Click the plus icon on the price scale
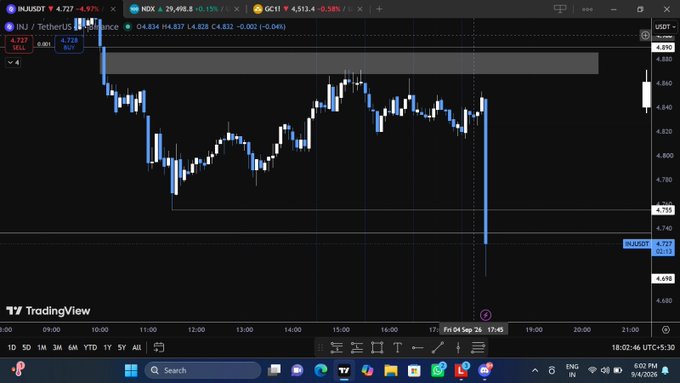680x383 pixels. [645, 35]
